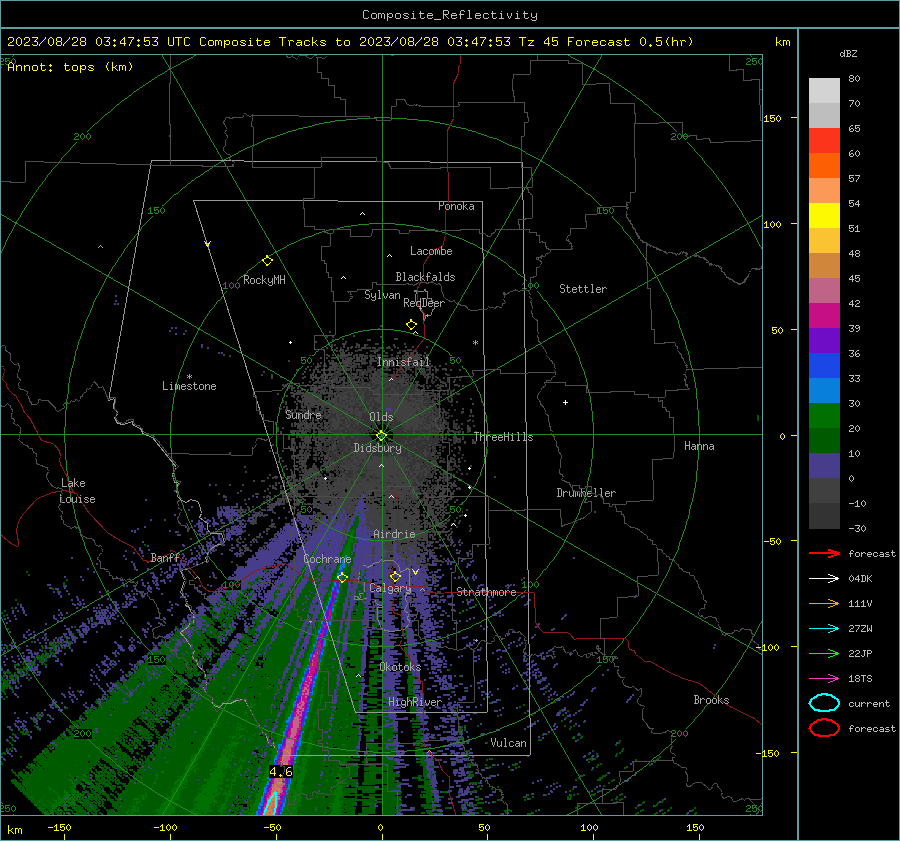
Task: Click the Sylvan label on the map
Action: 382,295
